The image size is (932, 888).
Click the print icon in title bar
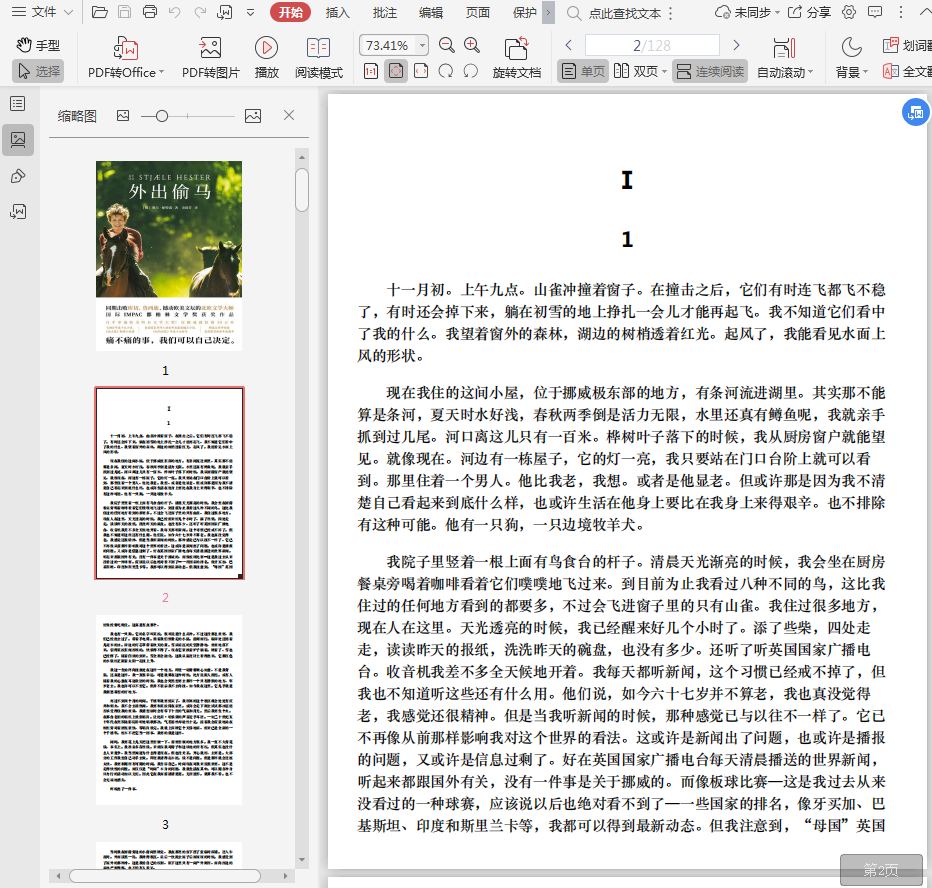pos(150,13)
